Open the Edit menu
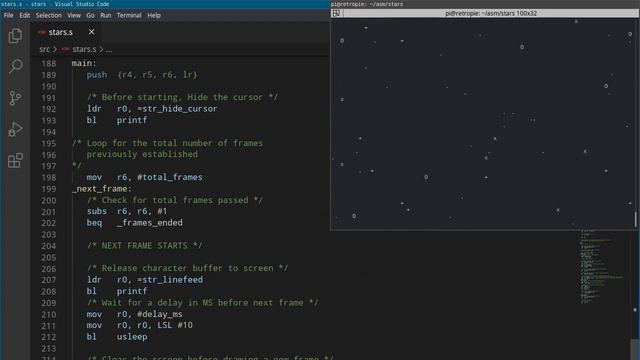640x360 pixels. 24,16
